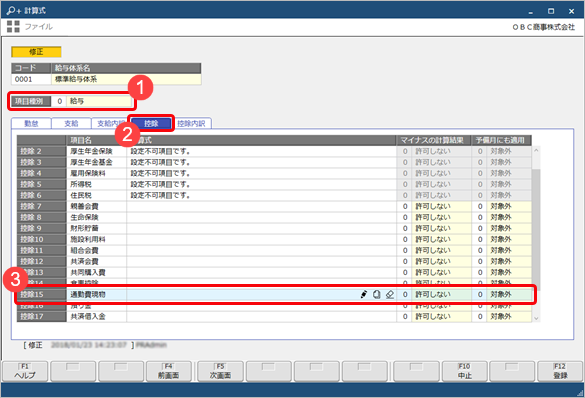585x398 pixels.
Task: Switch to the 勤怠 tab
Action: 31,123
